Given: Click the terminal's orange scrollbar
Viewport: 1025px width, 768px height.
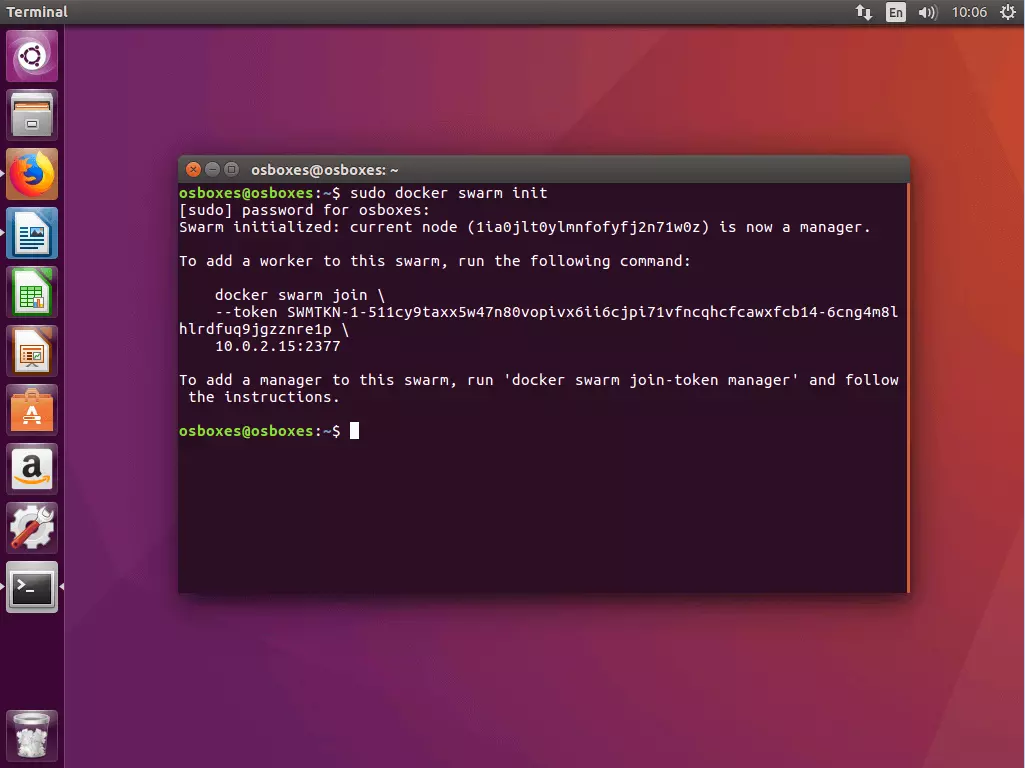Looking at the screenshot, I should point(908,388).
